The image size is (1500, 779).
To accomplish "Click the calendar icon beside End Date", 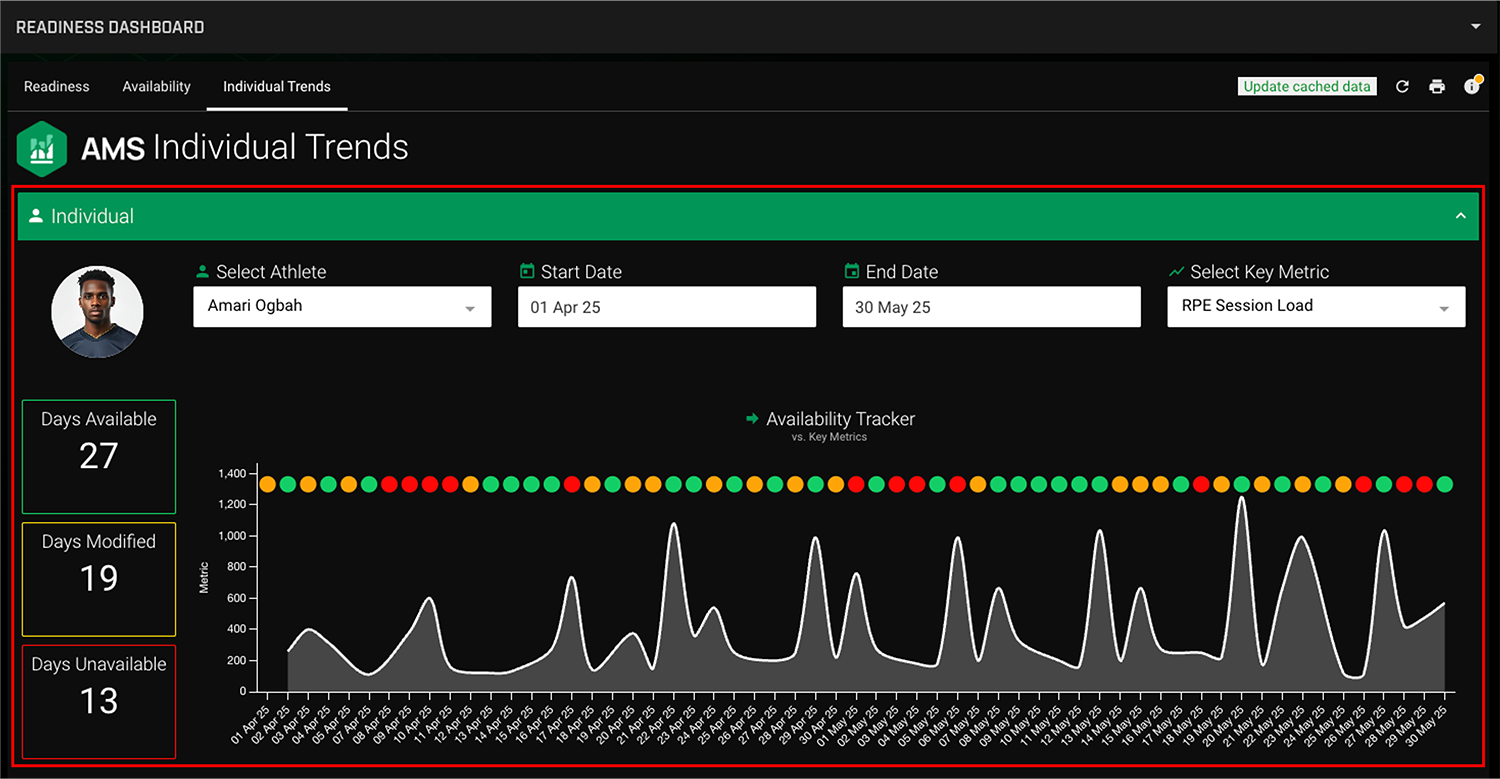I will point(851,270).
